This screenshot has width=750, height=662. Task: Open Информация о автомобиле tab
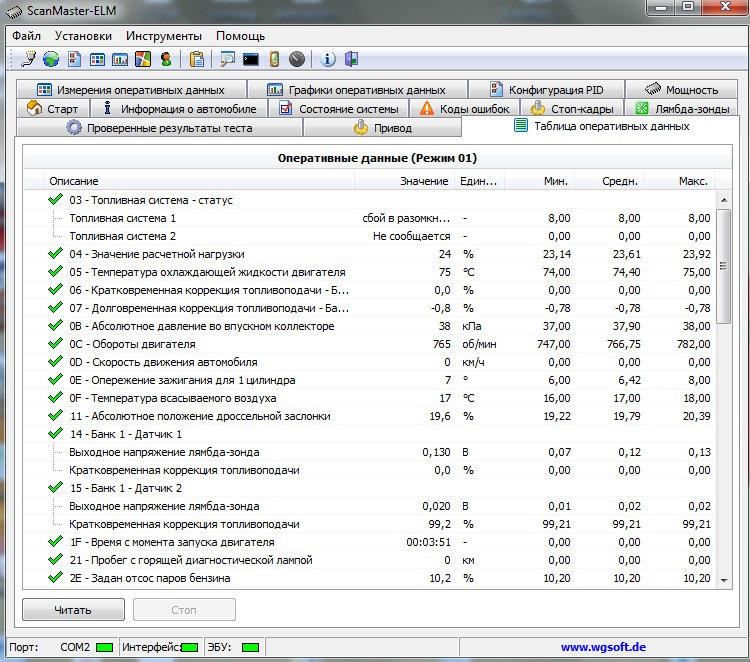[x=179, y=109]
